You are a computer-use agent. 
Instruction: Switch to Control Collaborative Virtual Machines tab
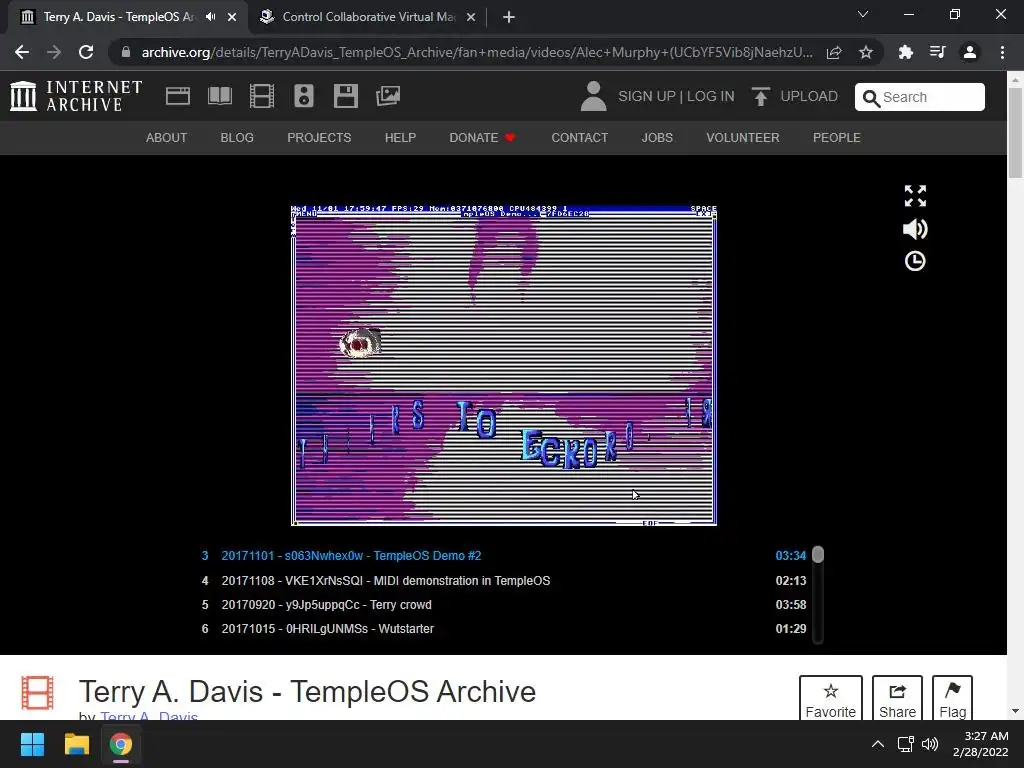pyautogui.click(x=368, y=17)
